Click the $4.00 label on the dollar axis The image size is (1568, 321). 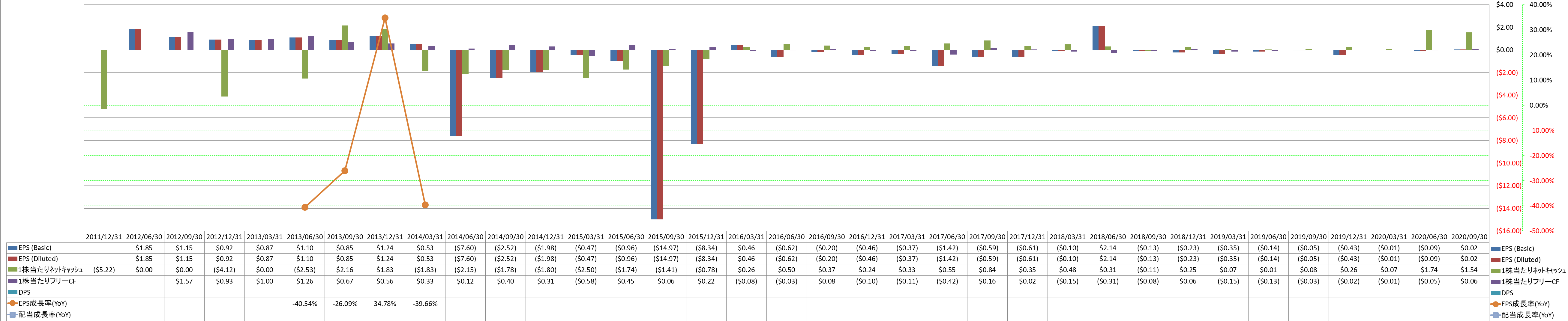point(1505,5)
